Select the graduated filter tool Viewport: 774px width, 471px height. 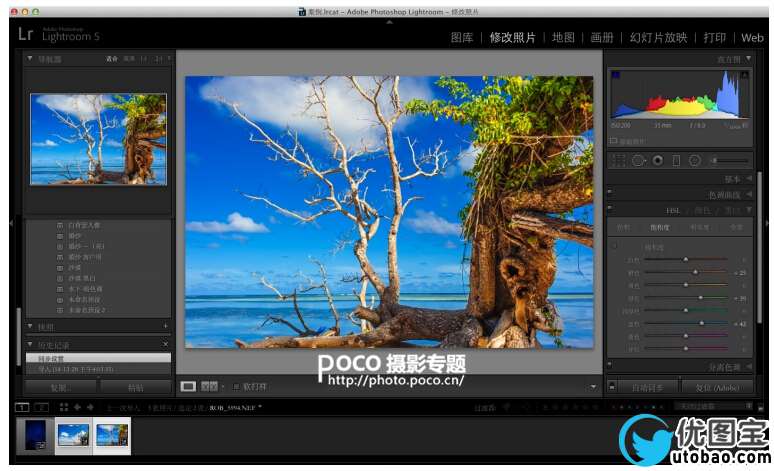676,160
